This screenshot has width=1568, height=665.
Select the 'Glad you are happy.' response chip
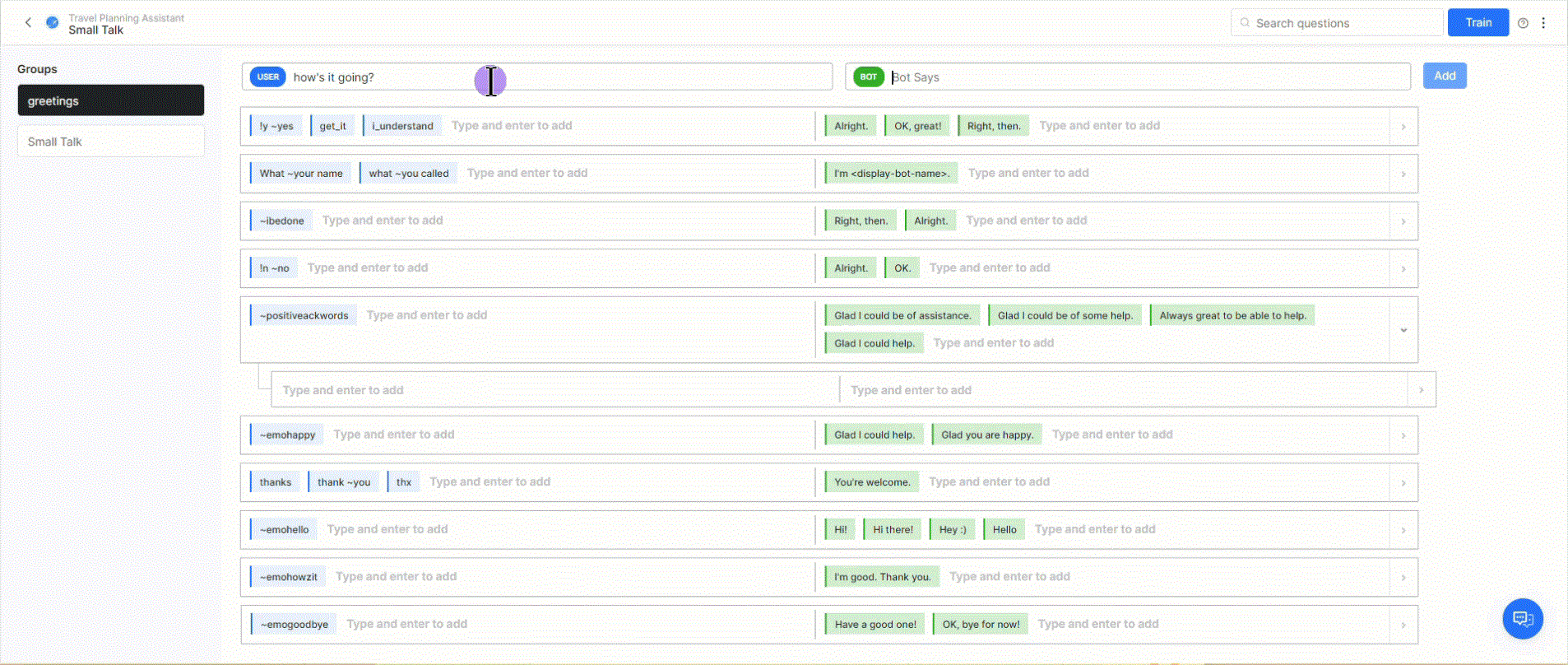(x=986, y=435)
